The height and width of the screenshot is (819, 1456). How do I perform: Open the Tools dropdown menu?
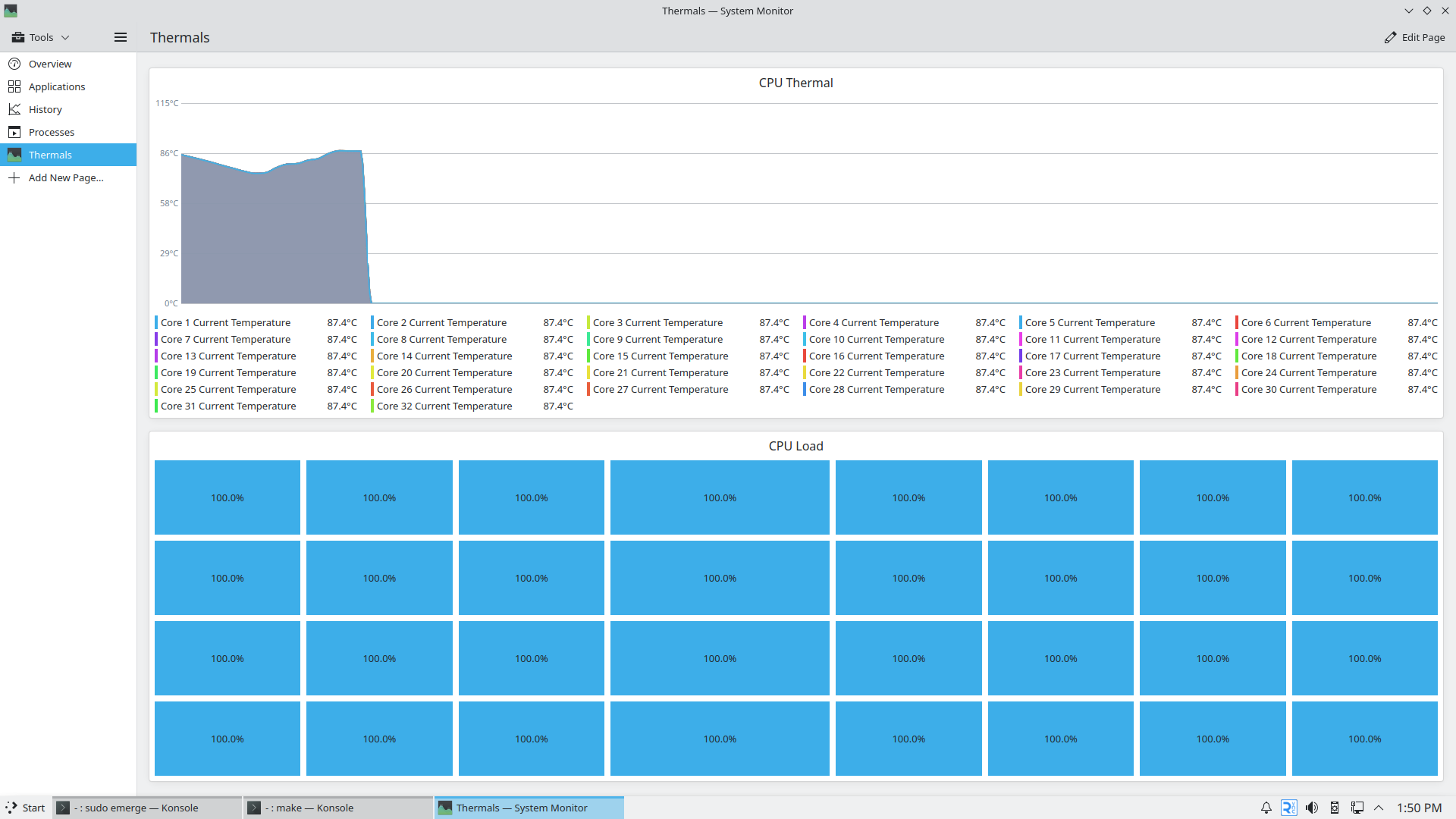pyautogui.click(x=41, y=37)
